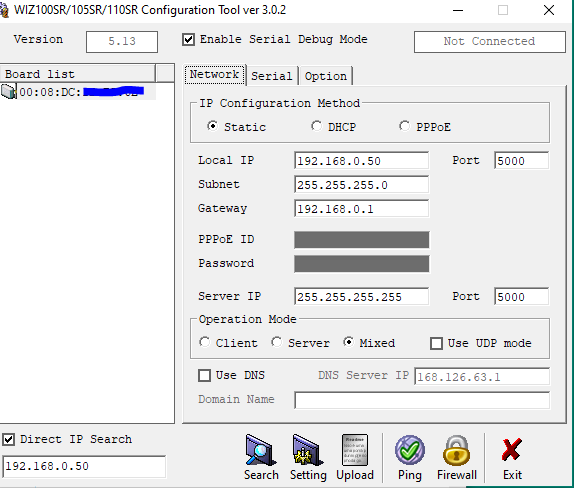Viewport: 574px width, 488px height.
Task: Enable Use UDP mode checkbox
Action: tap(436, 343)
